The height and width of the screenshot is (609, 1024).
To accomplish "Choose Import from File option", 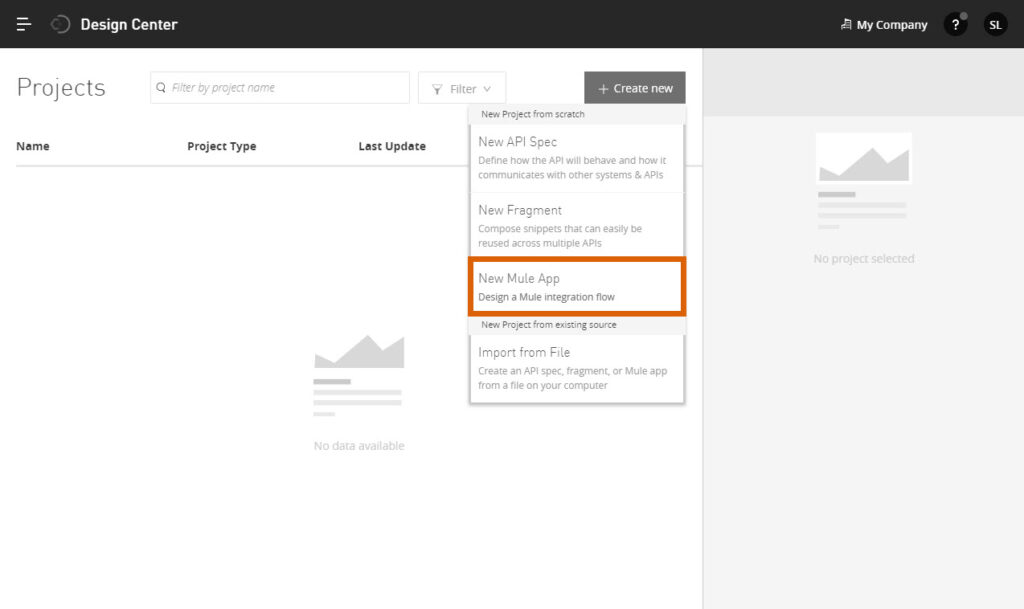I will click(x=577, y=368).
